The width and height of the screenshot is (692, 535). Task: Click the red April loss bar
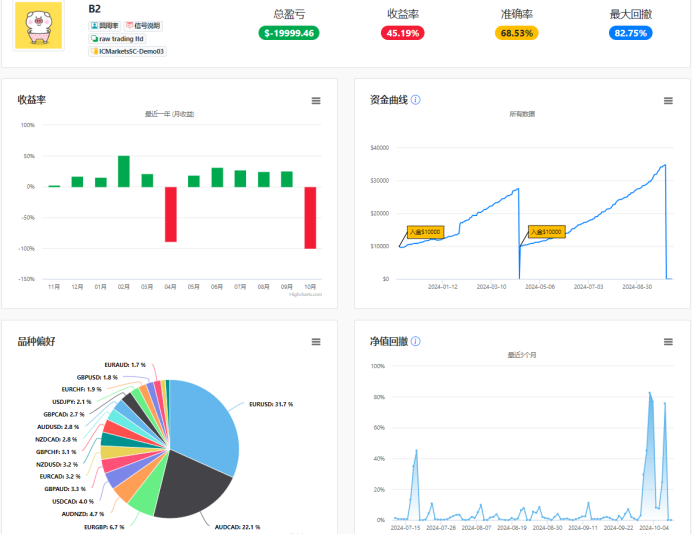coord(171,214)
